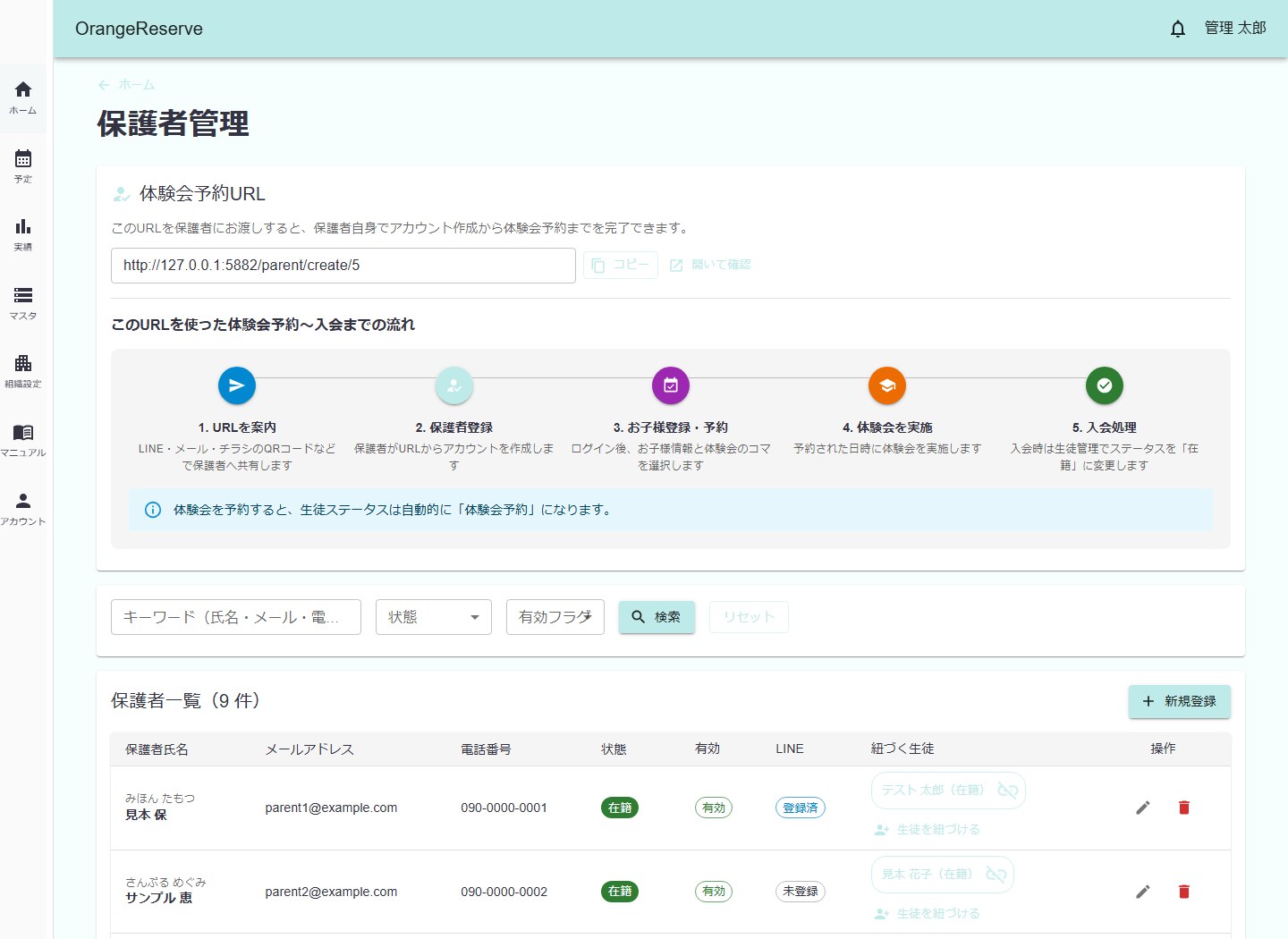Click 在籍 badge in 見本 保 row
The width and height of the screenshot is (1288, 939).
coord(620,808)
